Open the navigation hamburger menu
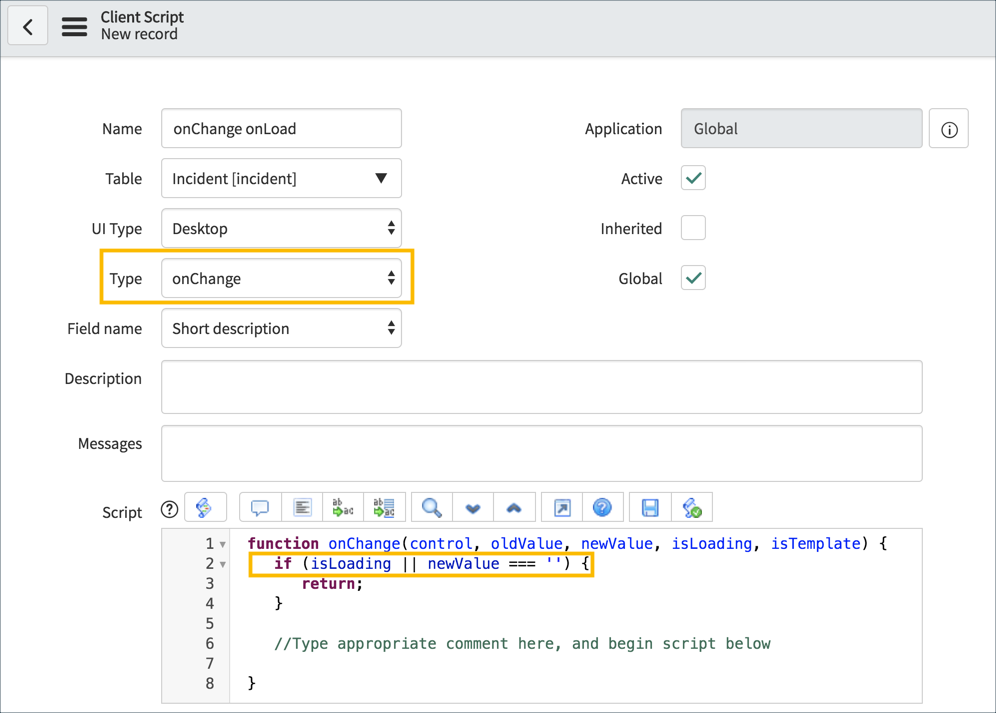Screen dimensions: 996x713 point(74,25)
